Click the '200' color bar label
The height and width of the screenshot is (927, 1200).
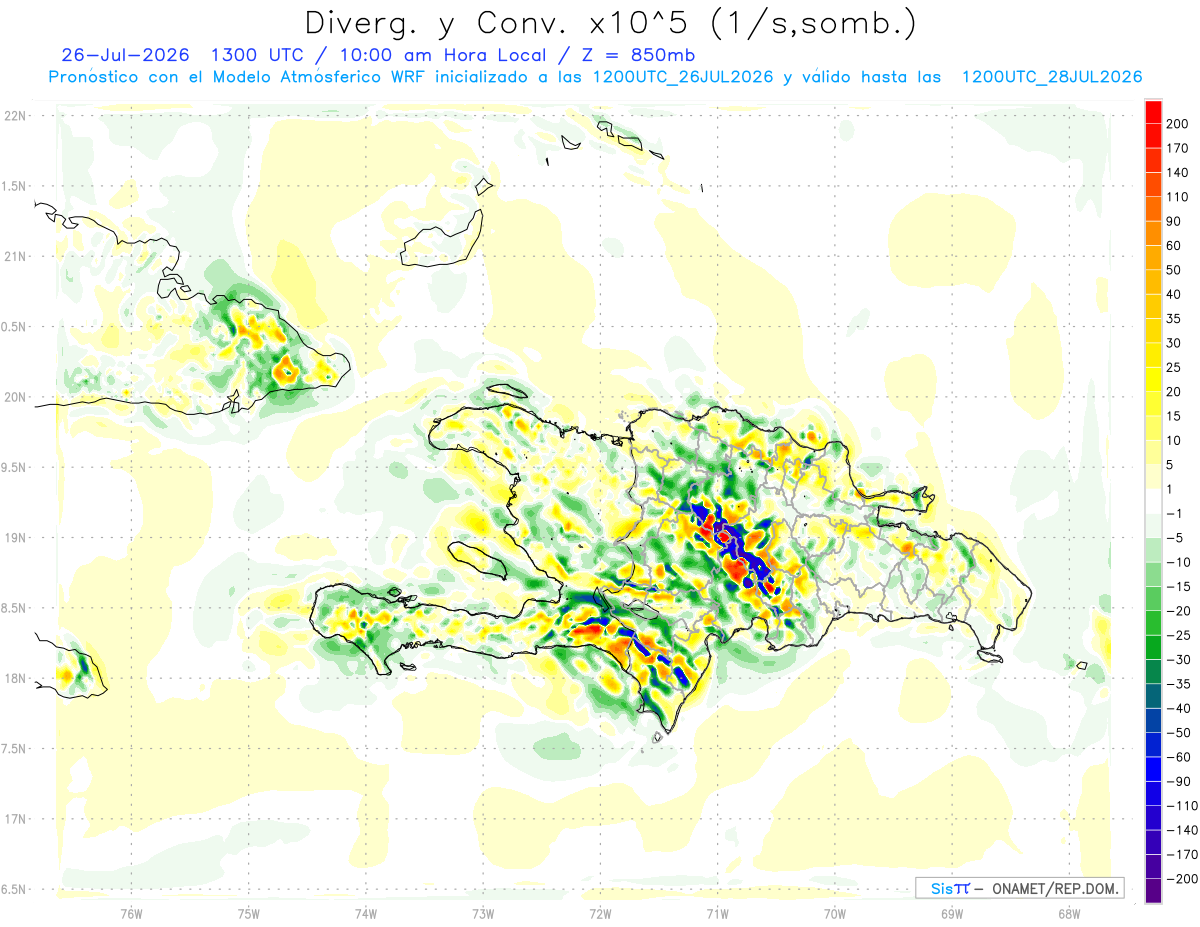pyautogui.click(x=1178, y=123)
